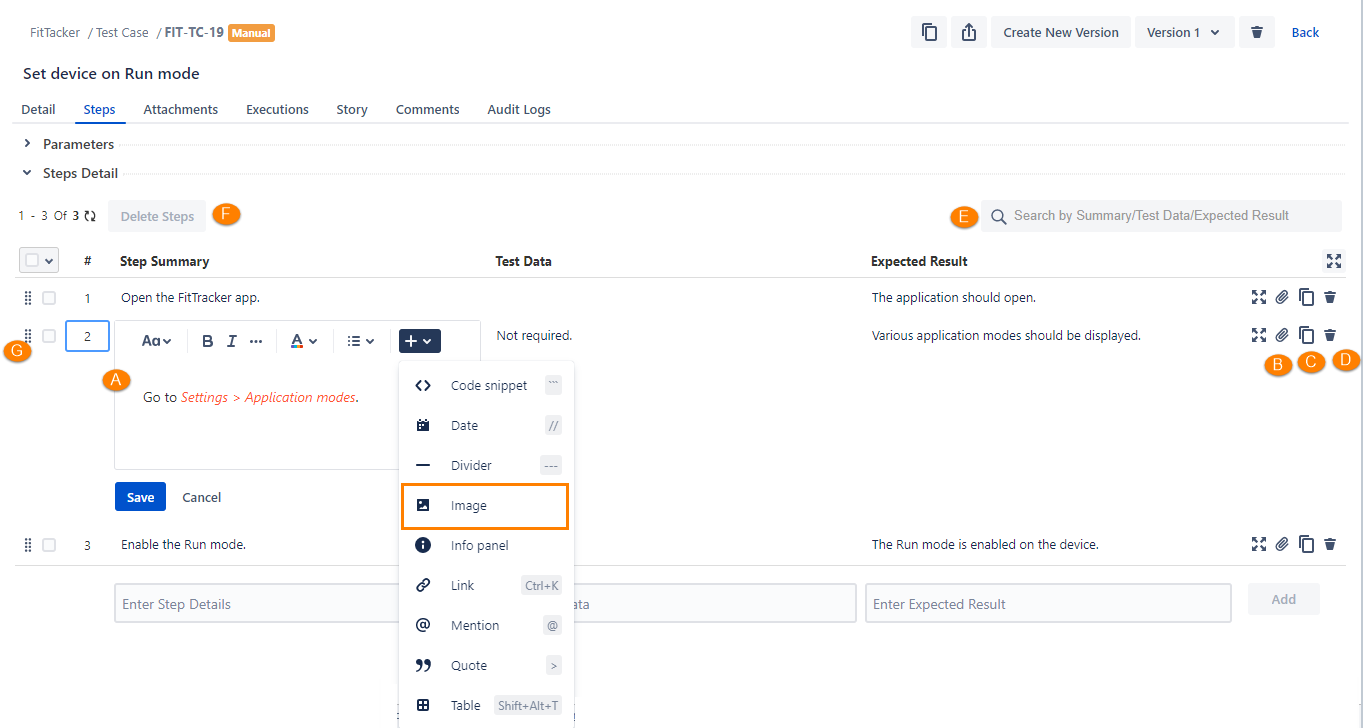Attach a file to step 1

coord(1282,297)
